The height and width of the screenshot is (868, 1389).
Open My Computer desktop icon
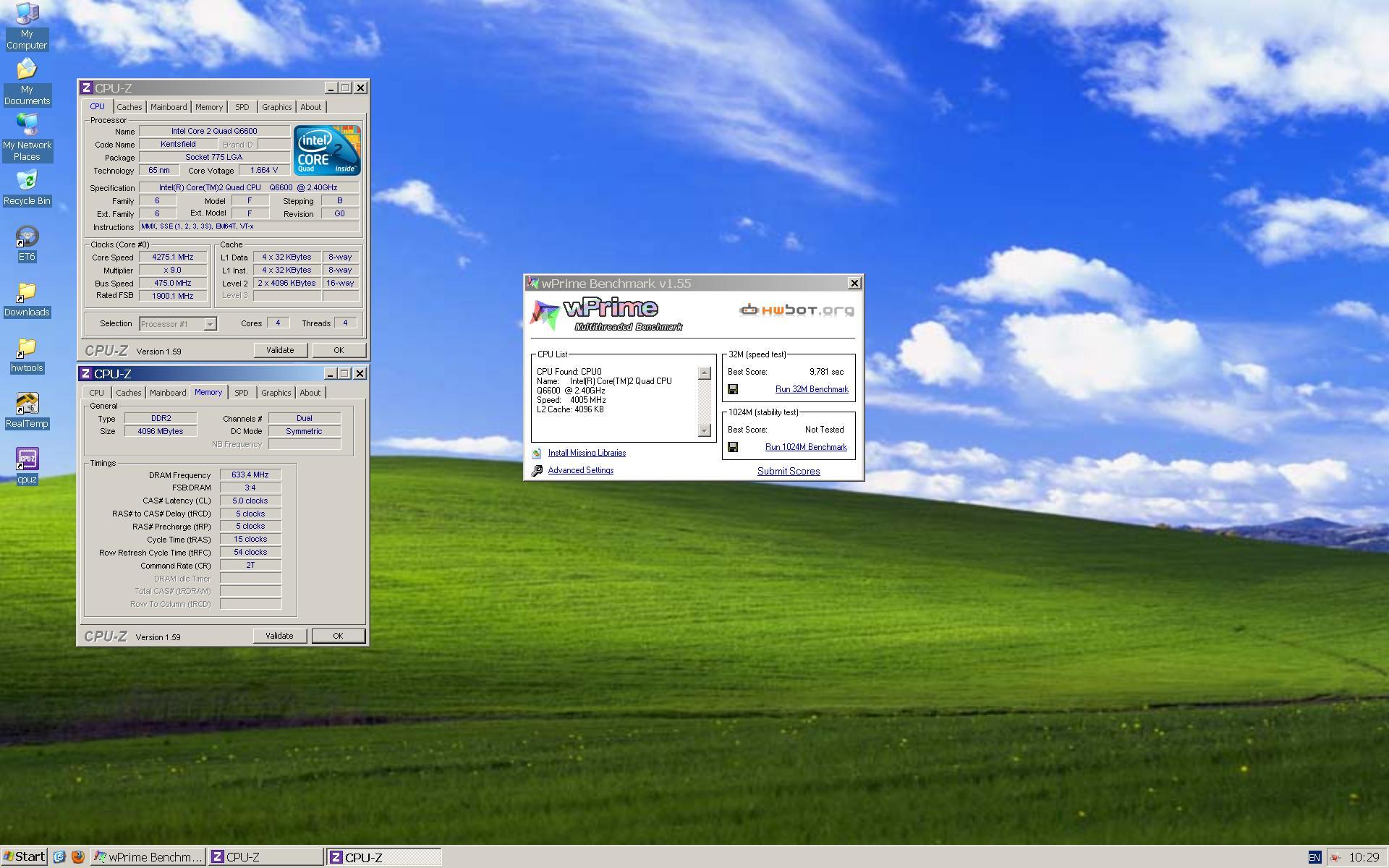click(x=27, y=25)
